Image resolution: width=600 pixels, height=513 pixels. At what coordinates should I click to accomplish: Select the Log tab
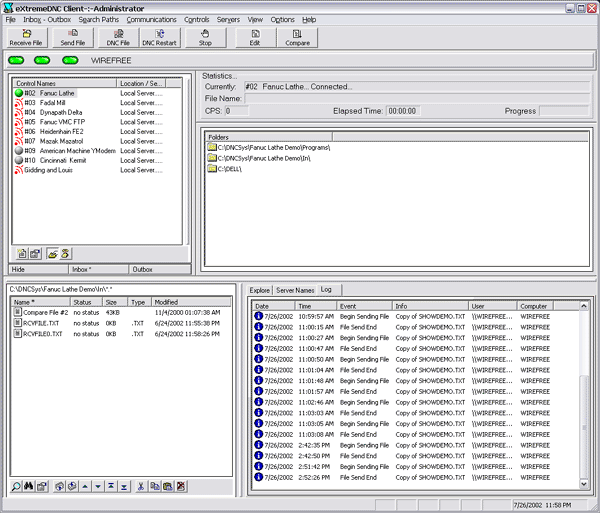[329, 290]
